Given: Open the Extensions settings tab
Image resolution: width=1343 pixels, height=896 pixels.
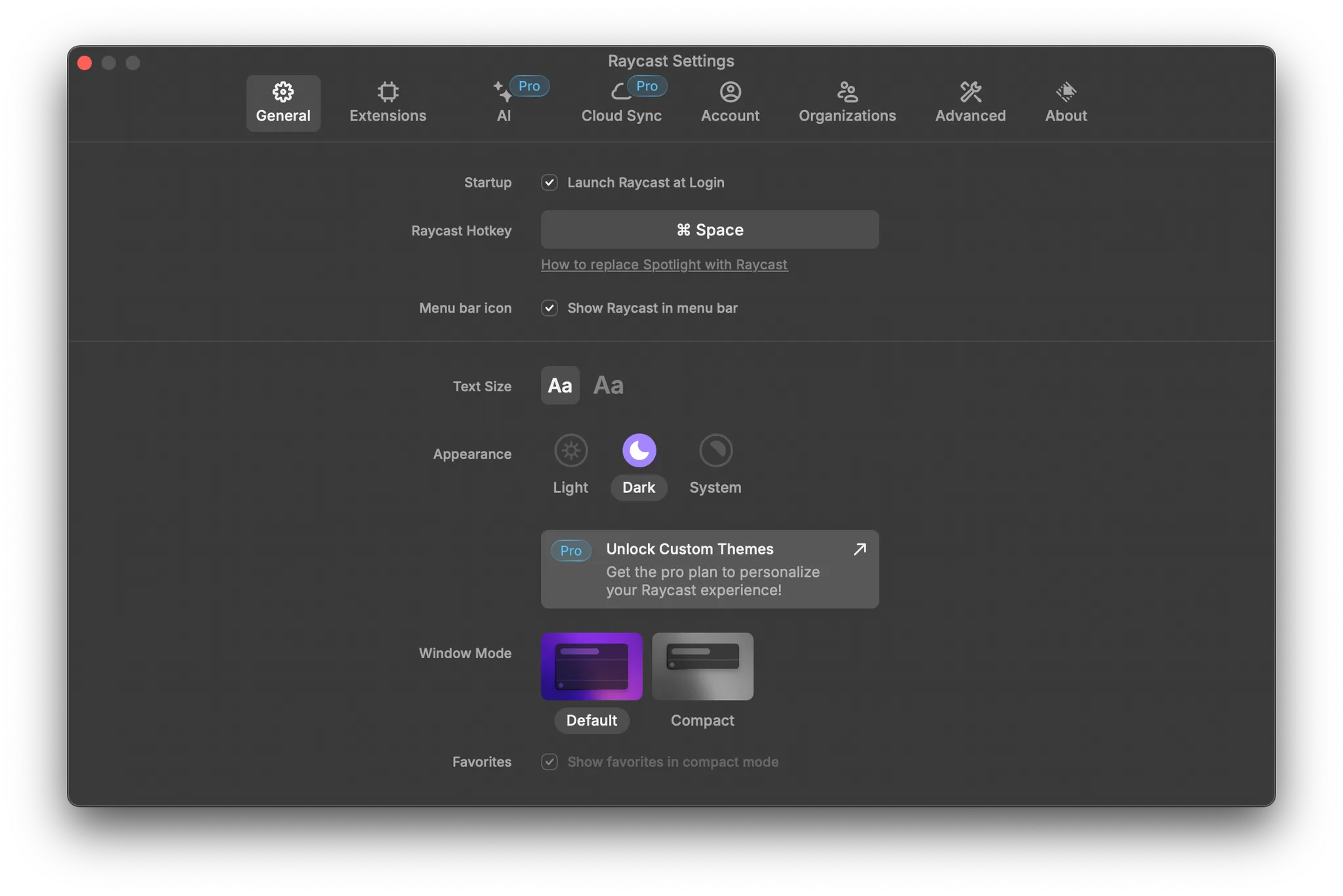Looking at the screenshot, I should coord(388,103).
